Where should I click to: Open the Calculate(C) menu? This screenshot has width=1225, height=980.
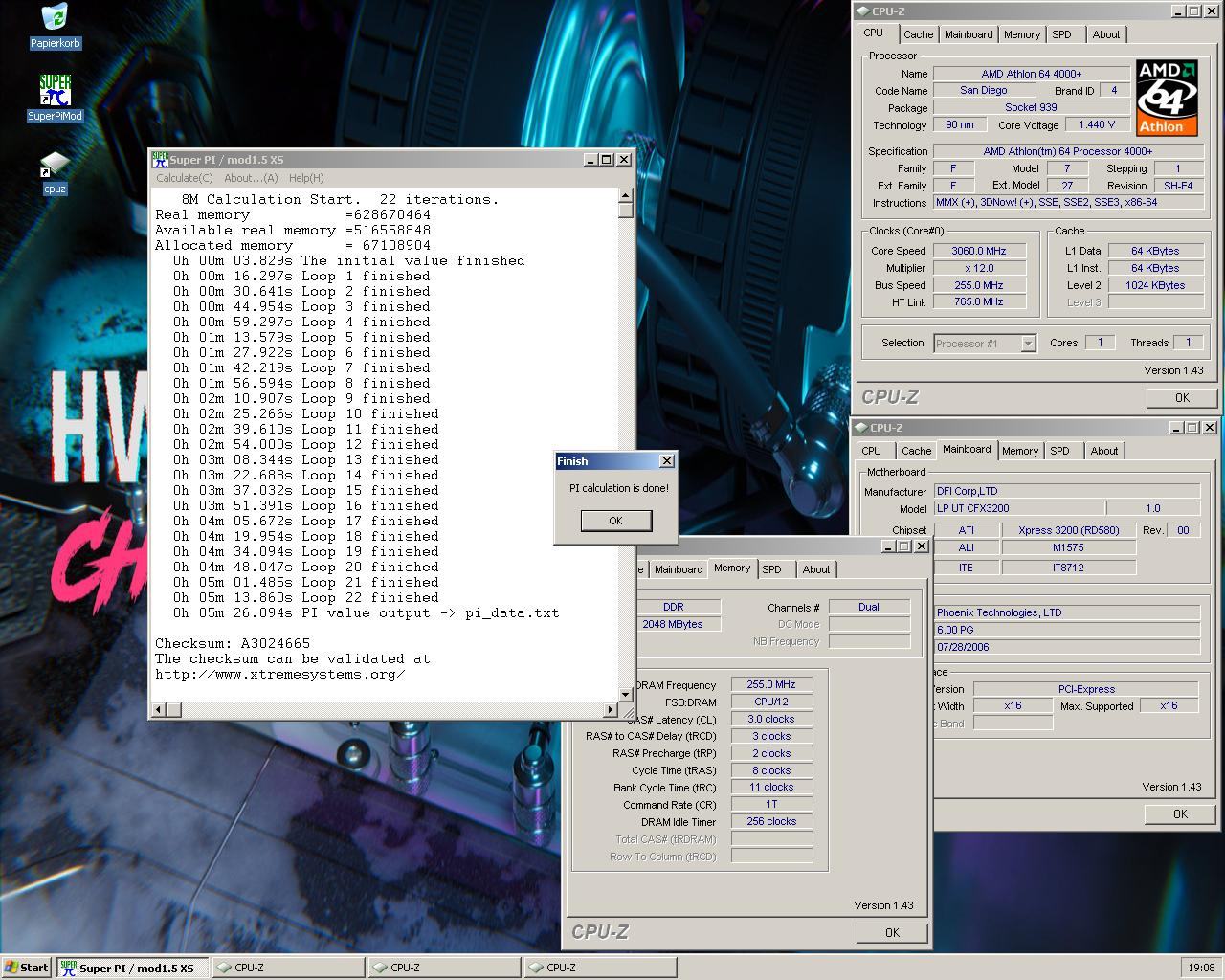pos(184,178)
